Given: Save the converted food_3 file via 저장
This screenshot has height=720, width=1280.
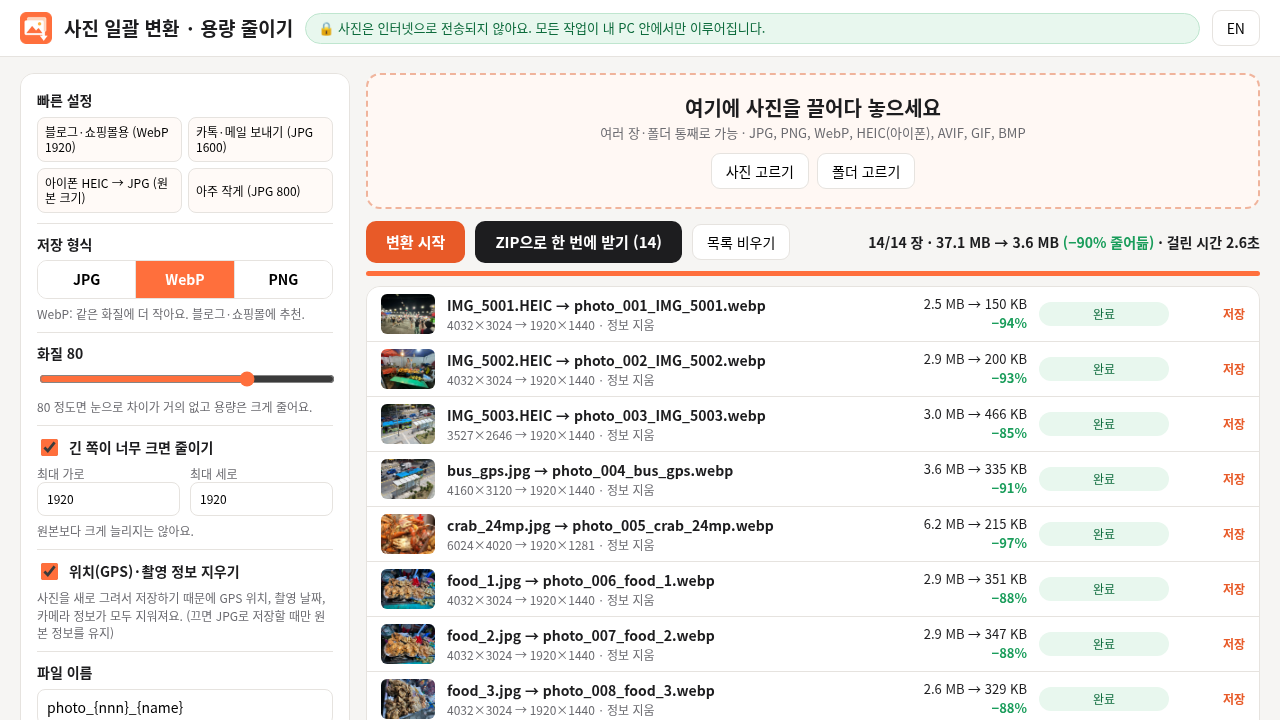Looking at the screenshot, I should (1234, 699).
